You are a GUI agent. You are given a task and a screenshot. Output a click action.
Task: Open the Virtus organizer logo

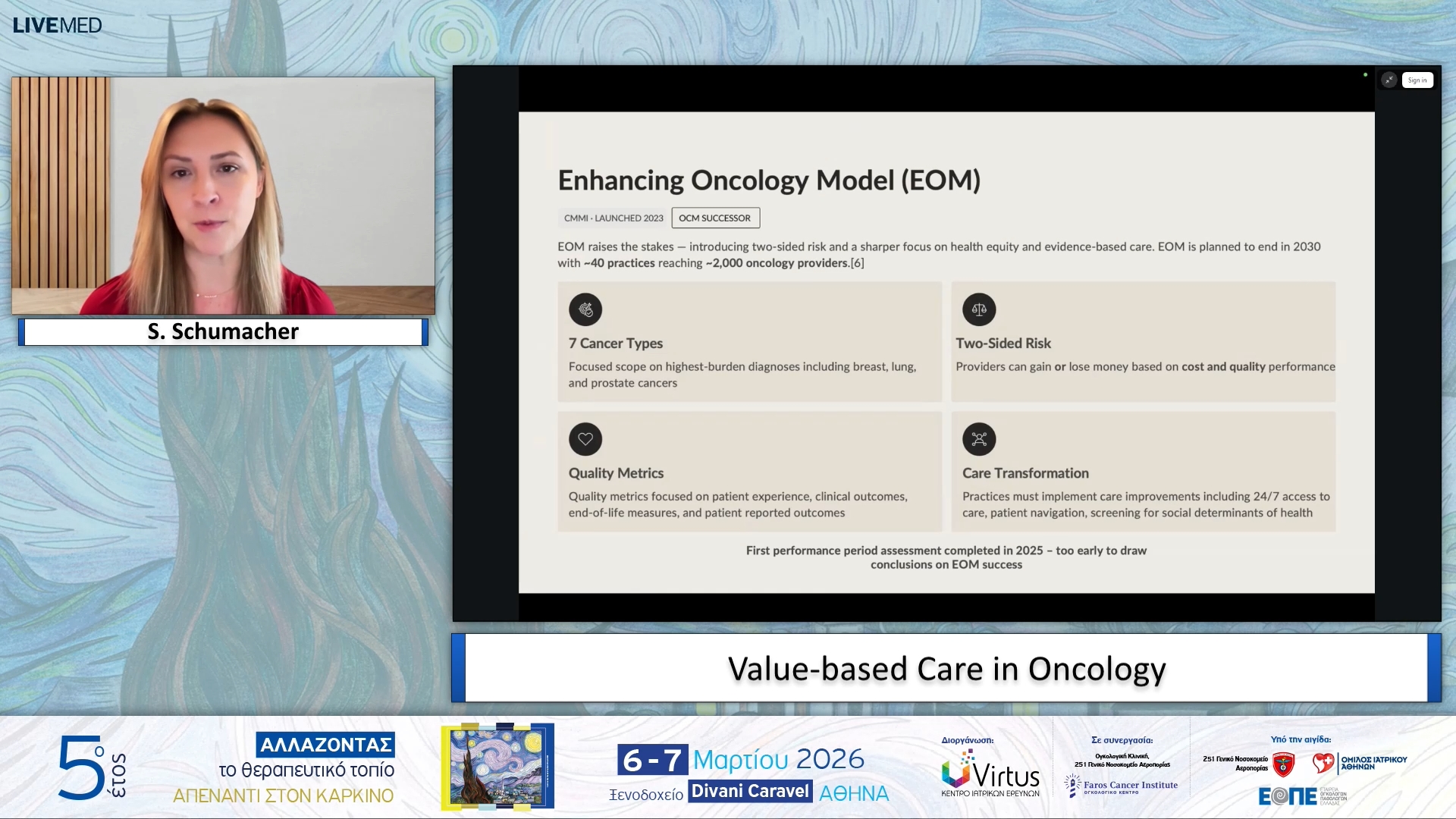point(990,773)
